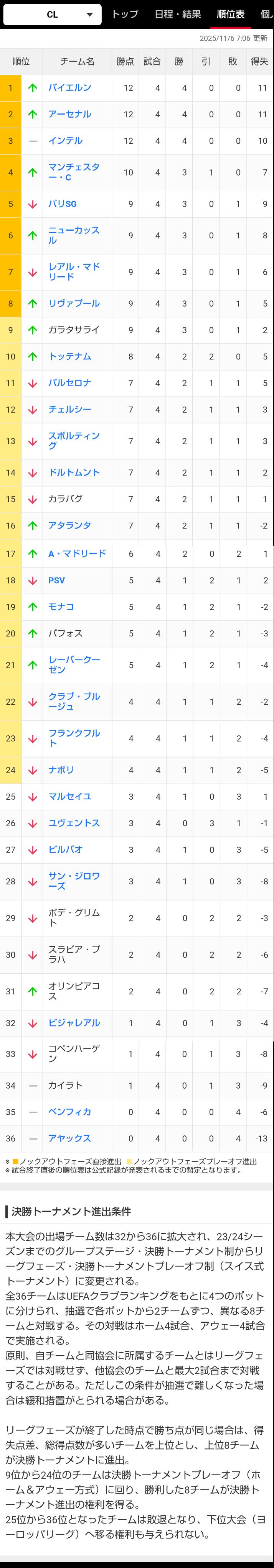This screenshot has height=1568, width=274.
Task: Open the リヴァプール team page
Action: click(x=74, y=304)
